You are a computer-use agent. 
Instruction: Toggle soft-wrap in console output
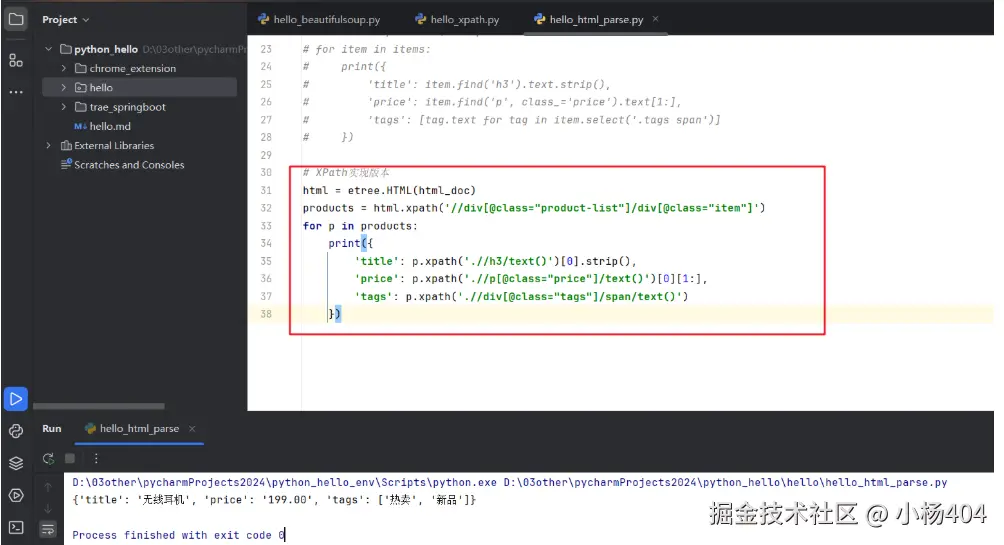click(48, 529)
